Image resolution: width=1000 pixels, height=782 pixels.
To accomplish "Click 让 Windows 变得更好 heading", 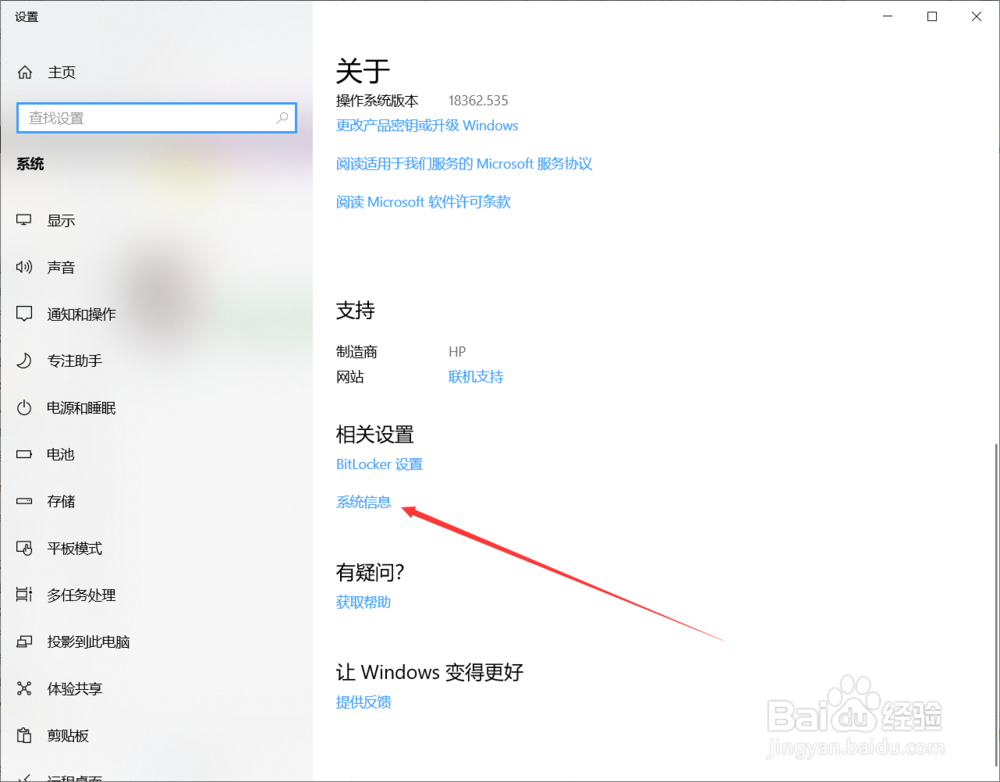I will point(430,672).
